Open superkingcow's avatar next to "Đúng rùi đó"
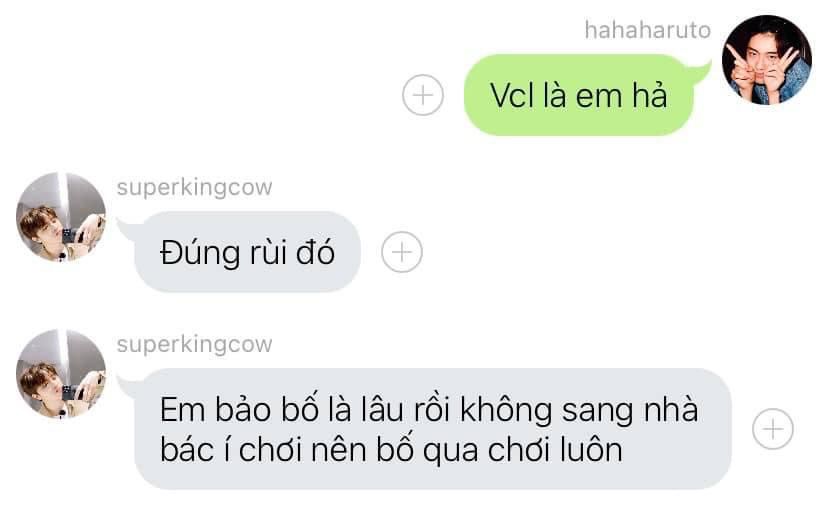828x514 pixels. click(x=61, y=217)
